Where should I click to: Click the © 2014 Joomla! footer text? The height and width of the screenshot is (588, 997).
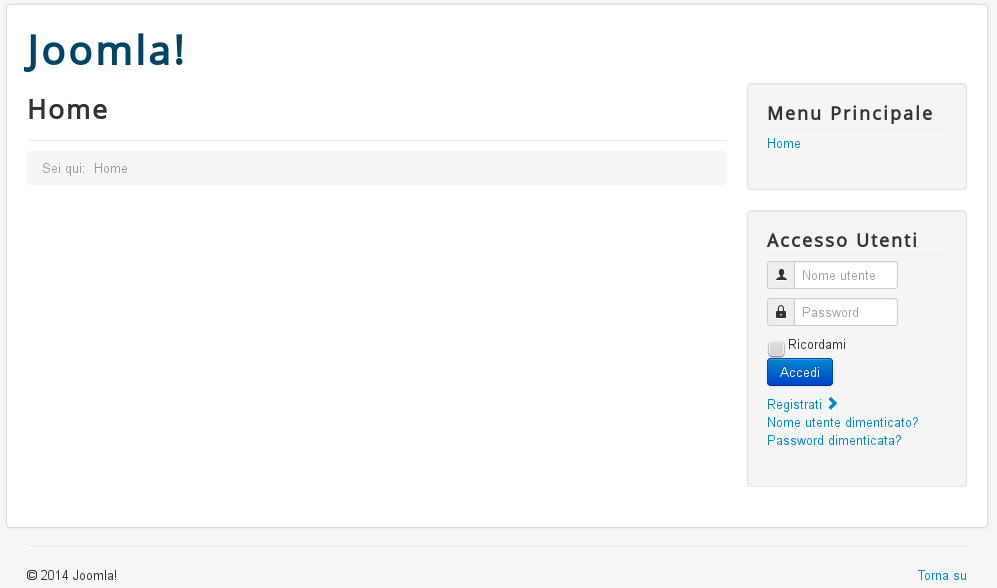click(72, 575)
